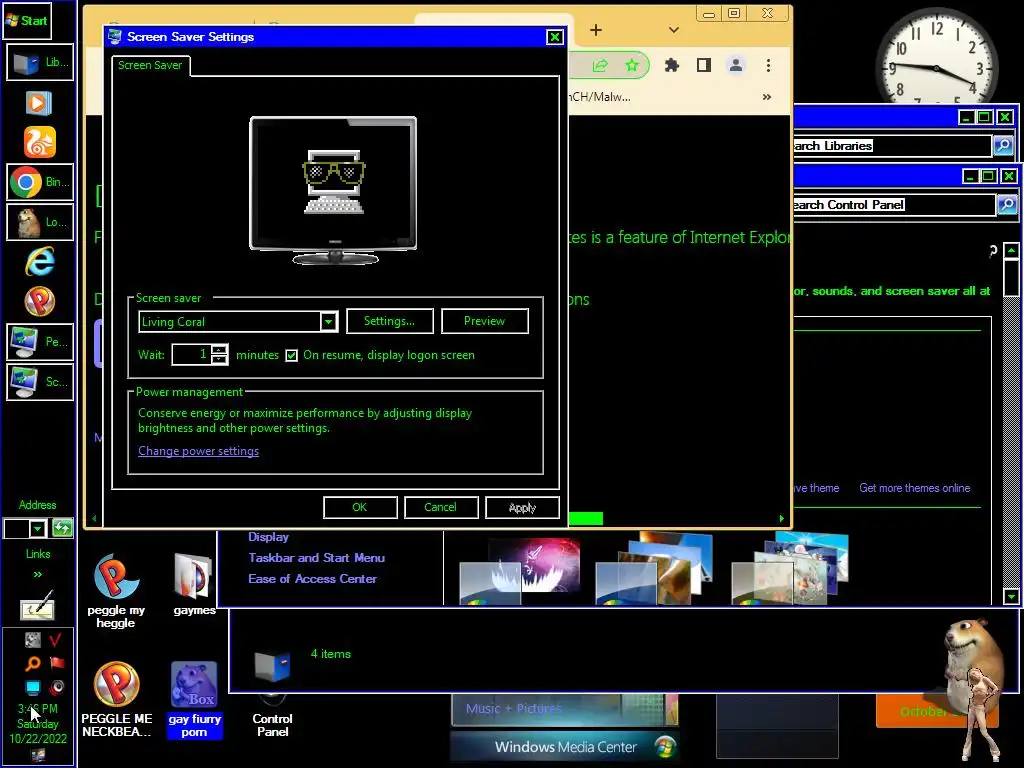Viewport: 1024px width, 768px height.
Task: Click OK in Screen Saver Settings
Action: (x=360, y=507)
